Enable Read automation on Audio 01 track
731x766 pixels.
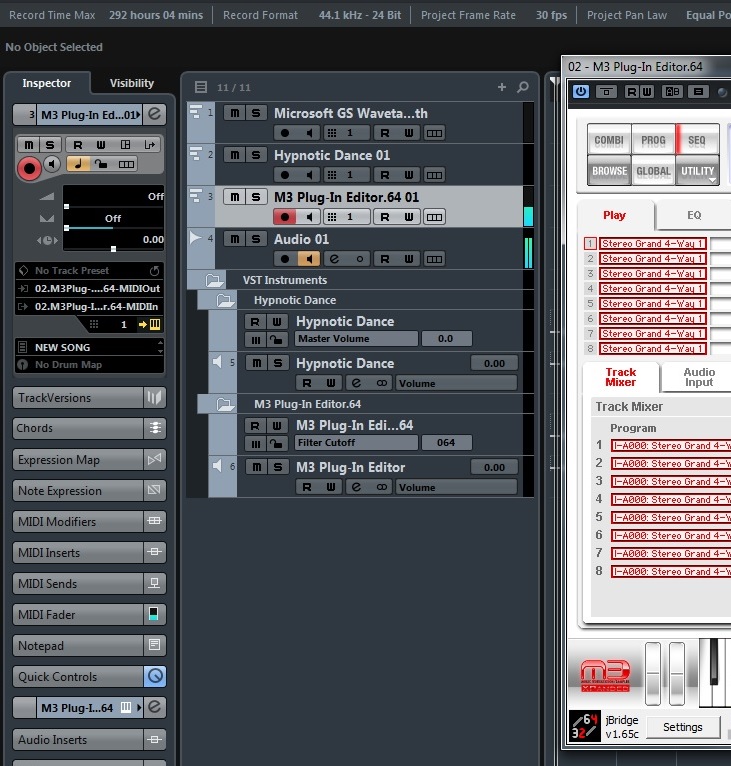(385, 259)
